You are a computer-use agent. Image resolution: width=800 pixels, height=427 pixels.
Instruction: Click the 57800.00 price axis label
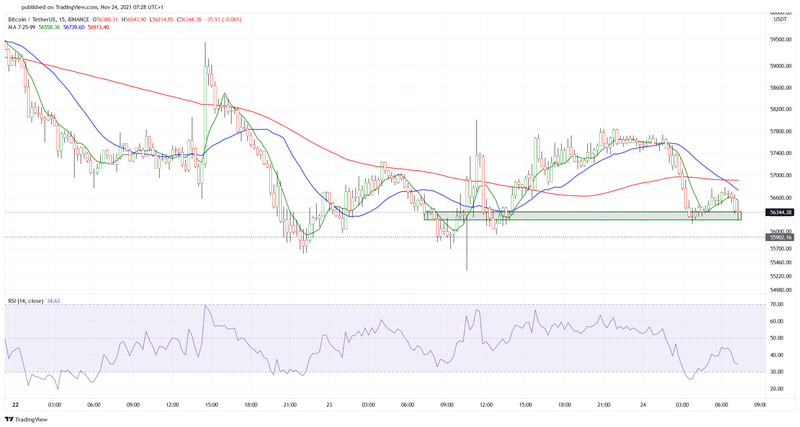(x=782, y=131)
